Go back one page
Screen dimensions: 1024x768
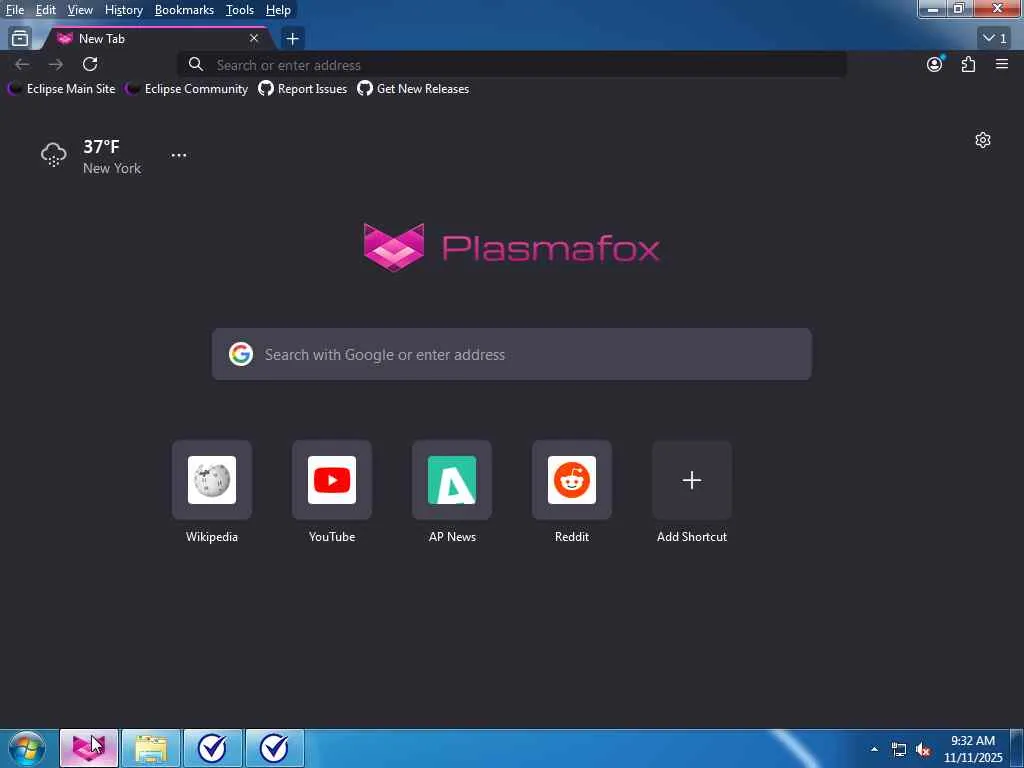point(22,64)
